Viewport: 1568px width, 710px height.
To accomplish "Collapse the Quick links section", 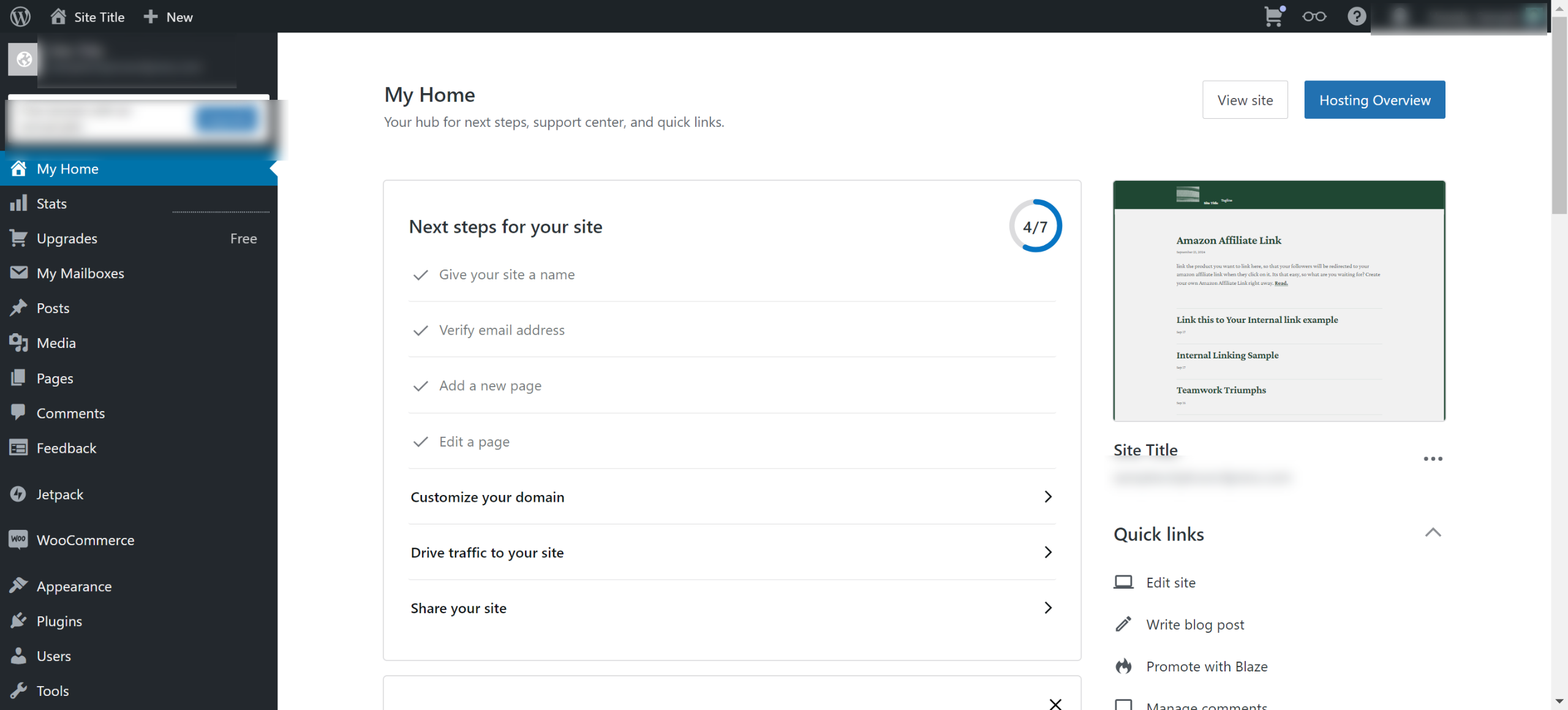I will 1433,532.
